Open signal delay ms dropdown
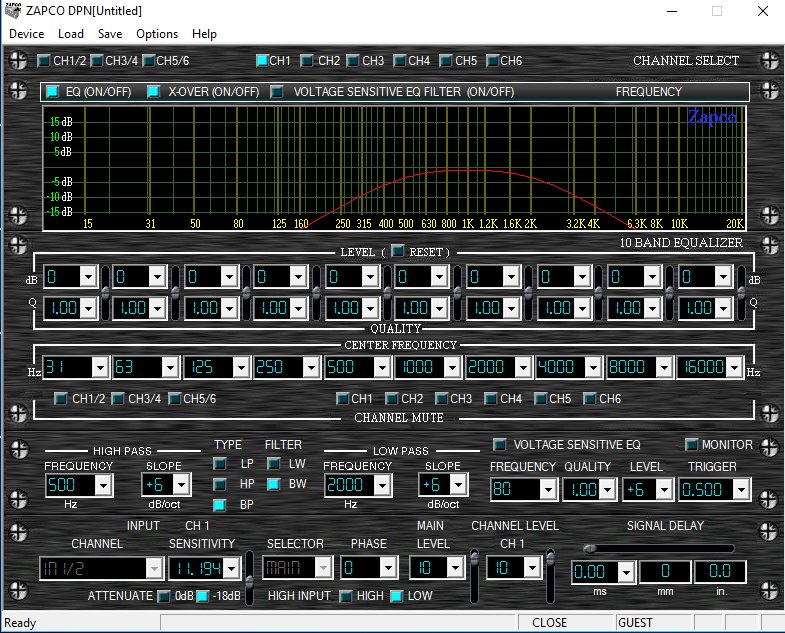Viewport: 785px width, 633px height. 626,571
